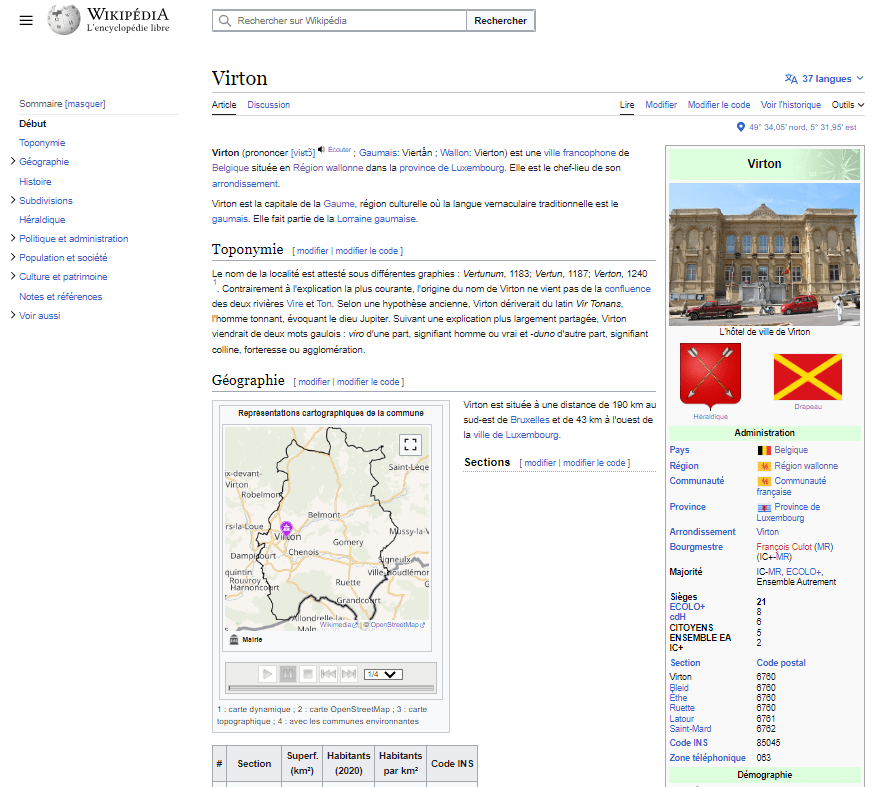The width and height of the screenshot is (873, 787).
Task: Click the purple town hall map marker
Action: click(x=286, y=527)
